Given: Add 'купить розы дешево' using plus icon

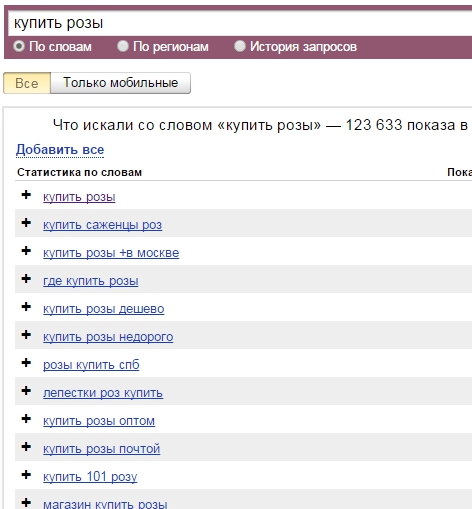Looking at the screenshot, I should [x=26, y=307].
